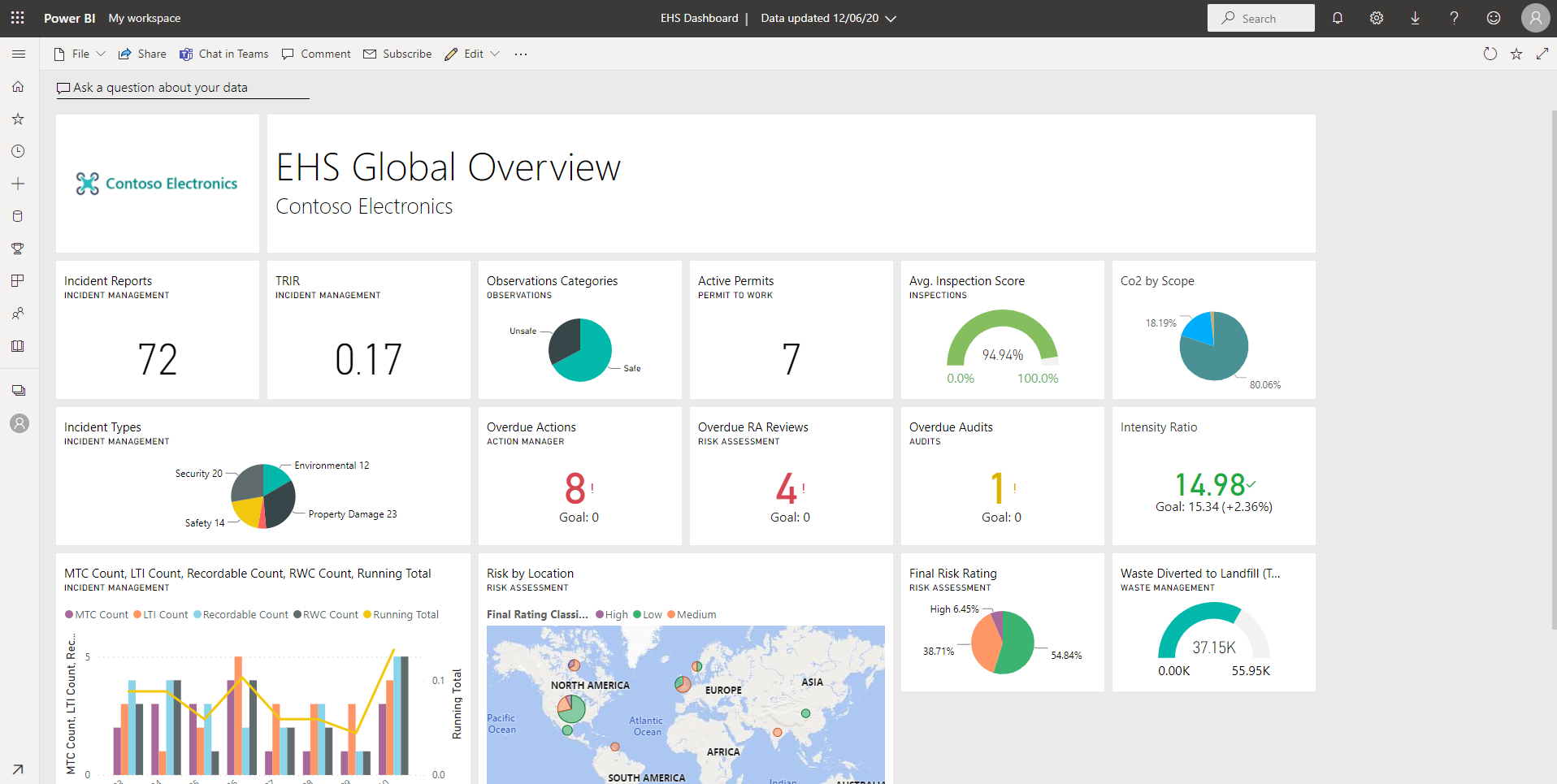
Task: Click the refresh dashboard icon
Action: click(1490, 54)
